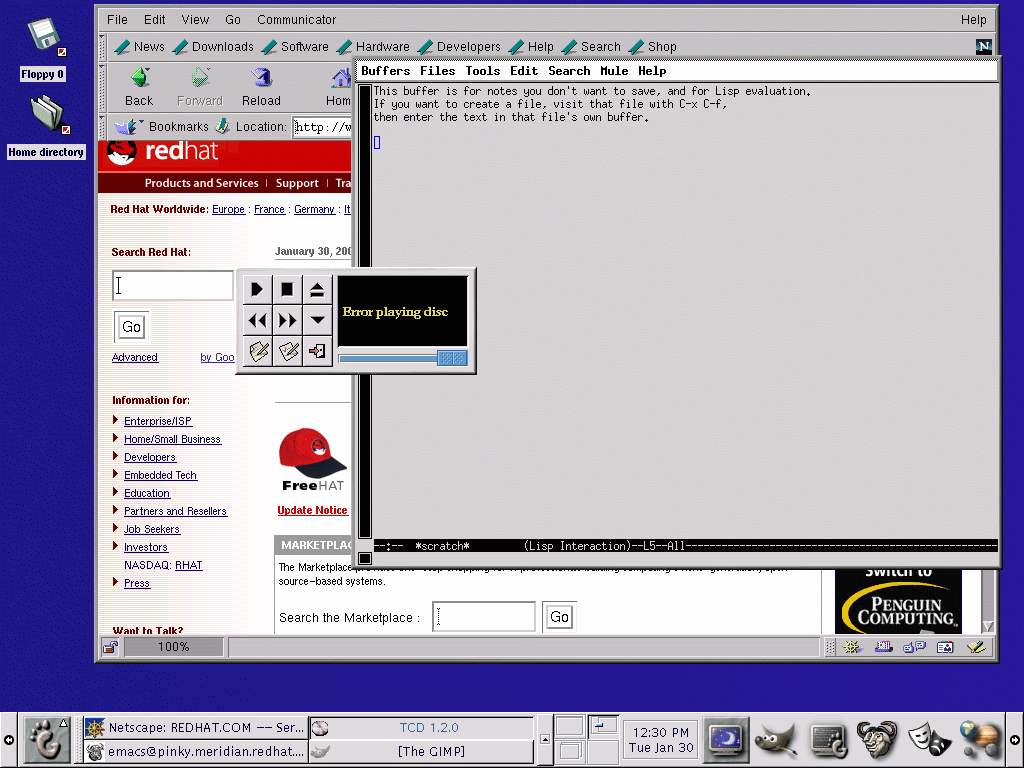The image size is (1024, 768).
Task: Go to previous track in CD player
Action: point(257,321)
